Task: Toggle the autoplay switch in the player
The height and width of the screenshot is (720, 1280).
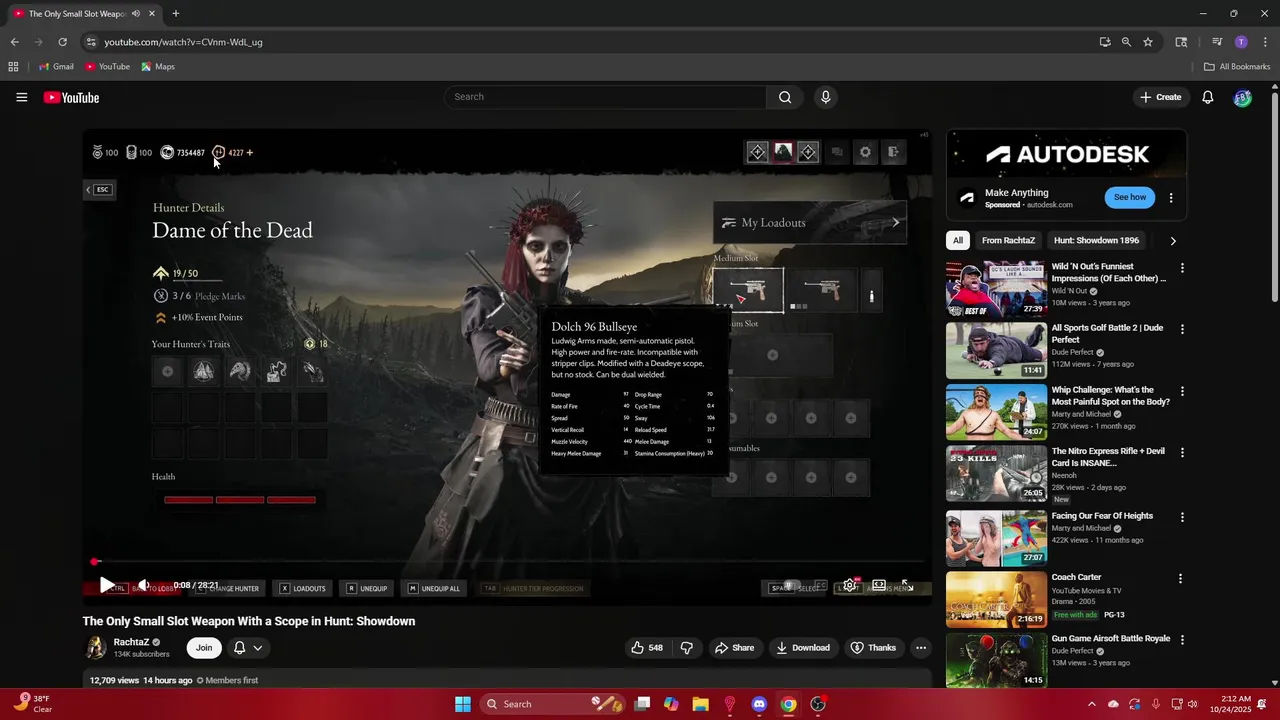Action: coord(791,585)
